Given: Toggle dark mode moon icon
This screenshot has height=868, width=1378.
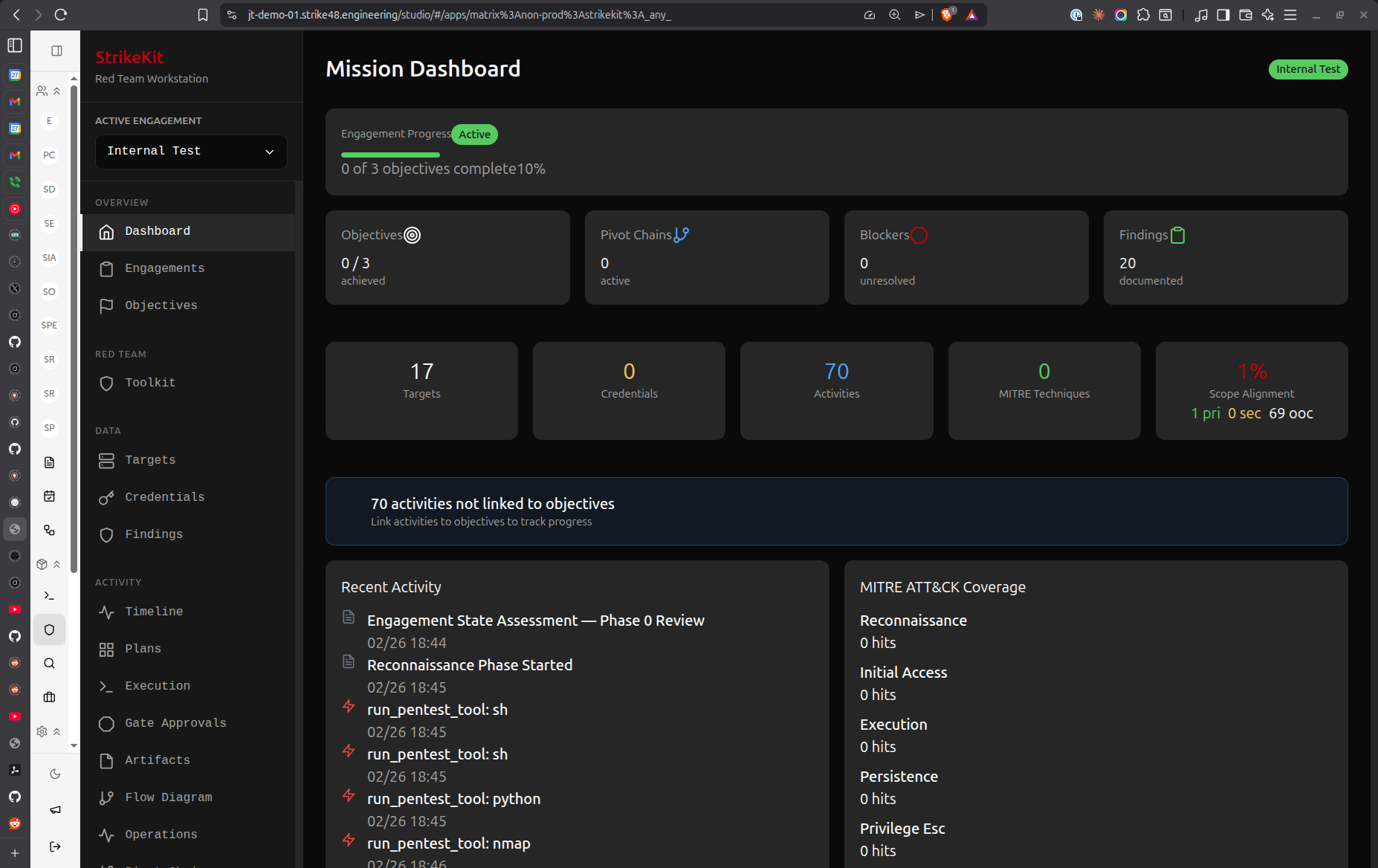Looking at the screenshot, I should tap(55, 774).
